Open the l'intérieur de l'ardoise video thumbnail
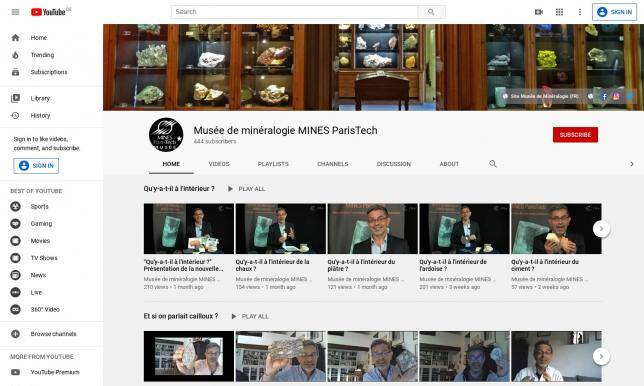Screen dimensions: 644x386 pyautogui.click(x=465, y=228)
